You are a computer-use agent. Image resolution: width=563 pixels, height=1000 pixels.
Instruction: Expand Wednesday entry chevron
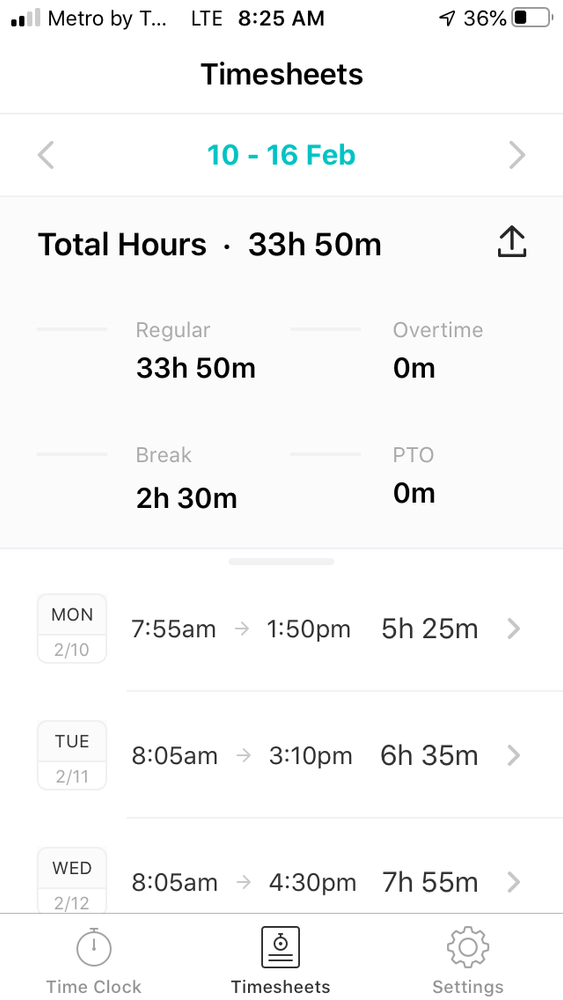[x=513, y=883]
